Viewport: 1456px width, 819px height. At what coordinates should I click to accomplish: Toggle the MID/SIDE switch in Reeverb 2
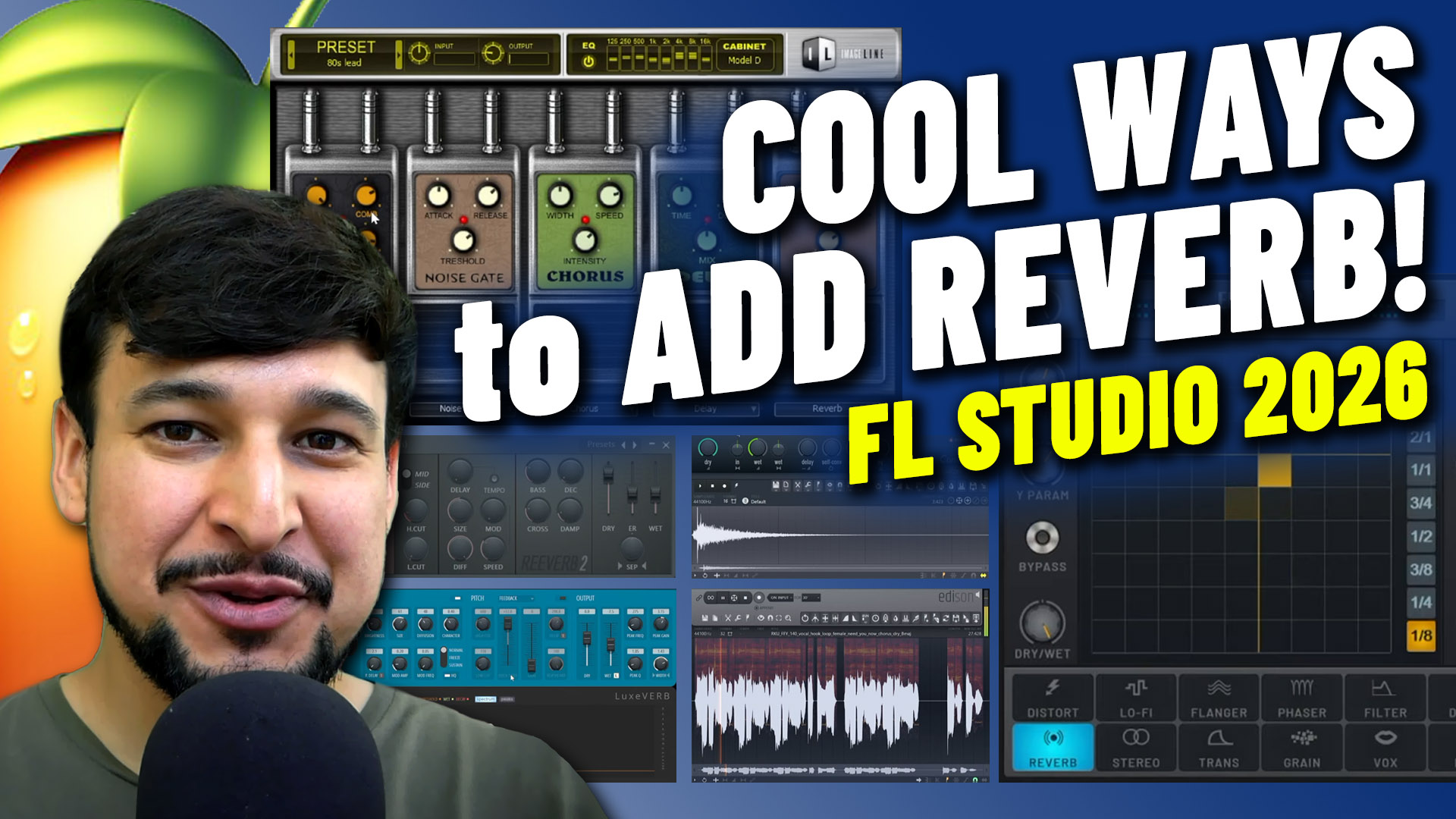pos(406,479)
